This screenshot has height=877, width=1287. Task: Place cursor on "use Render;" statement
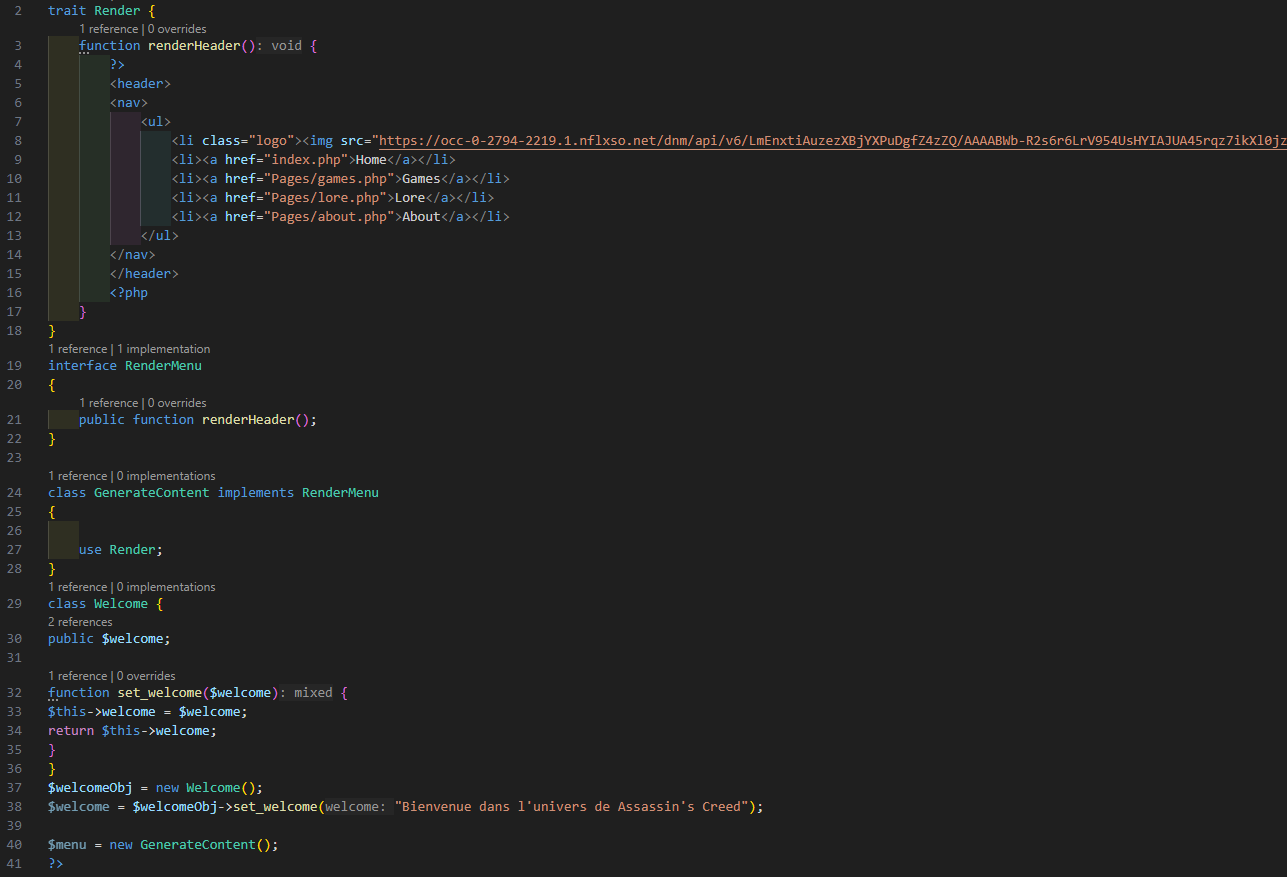120,550
